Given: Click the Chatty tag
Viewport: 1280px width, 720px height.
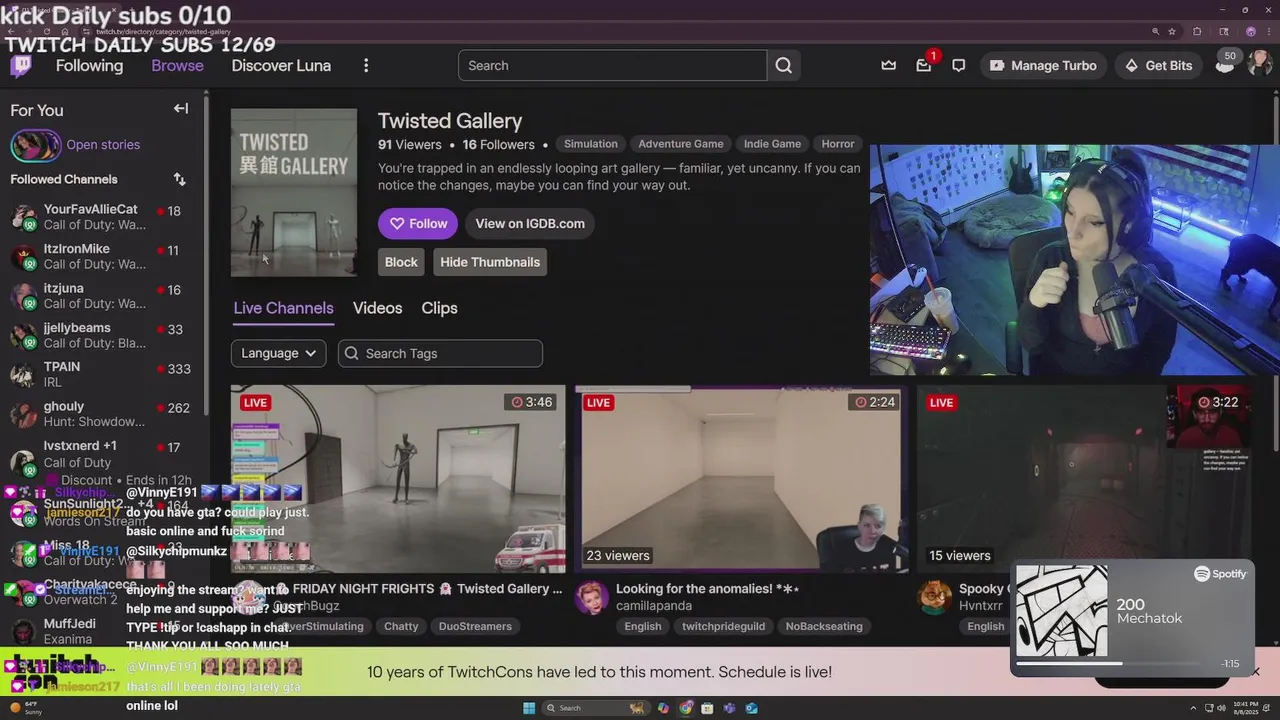Looking at the screenshot, I should click(401, 626).
